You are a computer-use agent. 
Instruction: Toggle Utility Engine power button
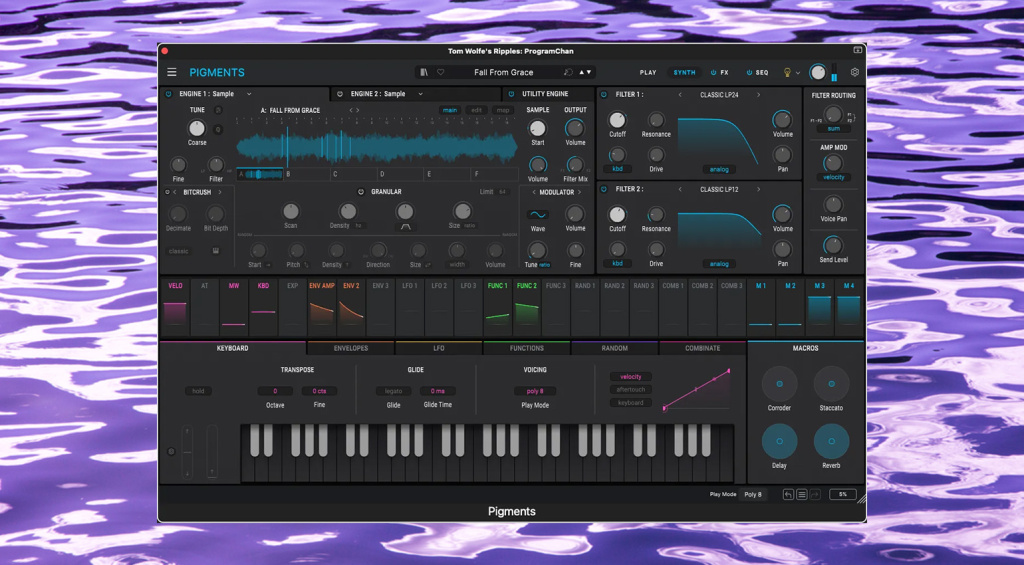click(511, 94)
